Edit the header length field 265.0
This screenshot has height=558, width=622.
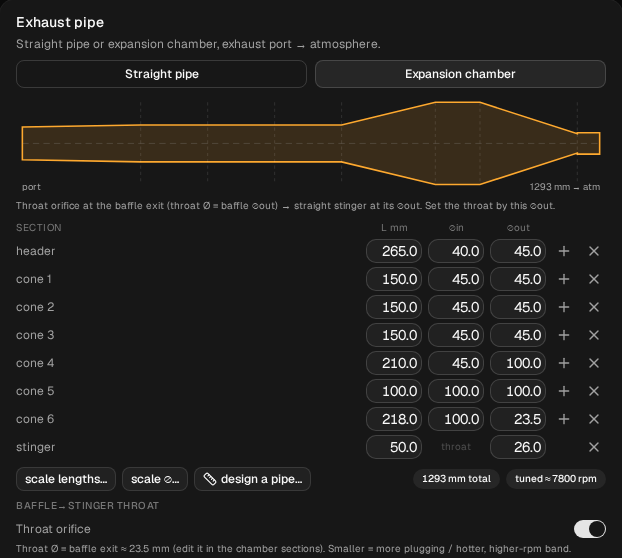[394, 251]
